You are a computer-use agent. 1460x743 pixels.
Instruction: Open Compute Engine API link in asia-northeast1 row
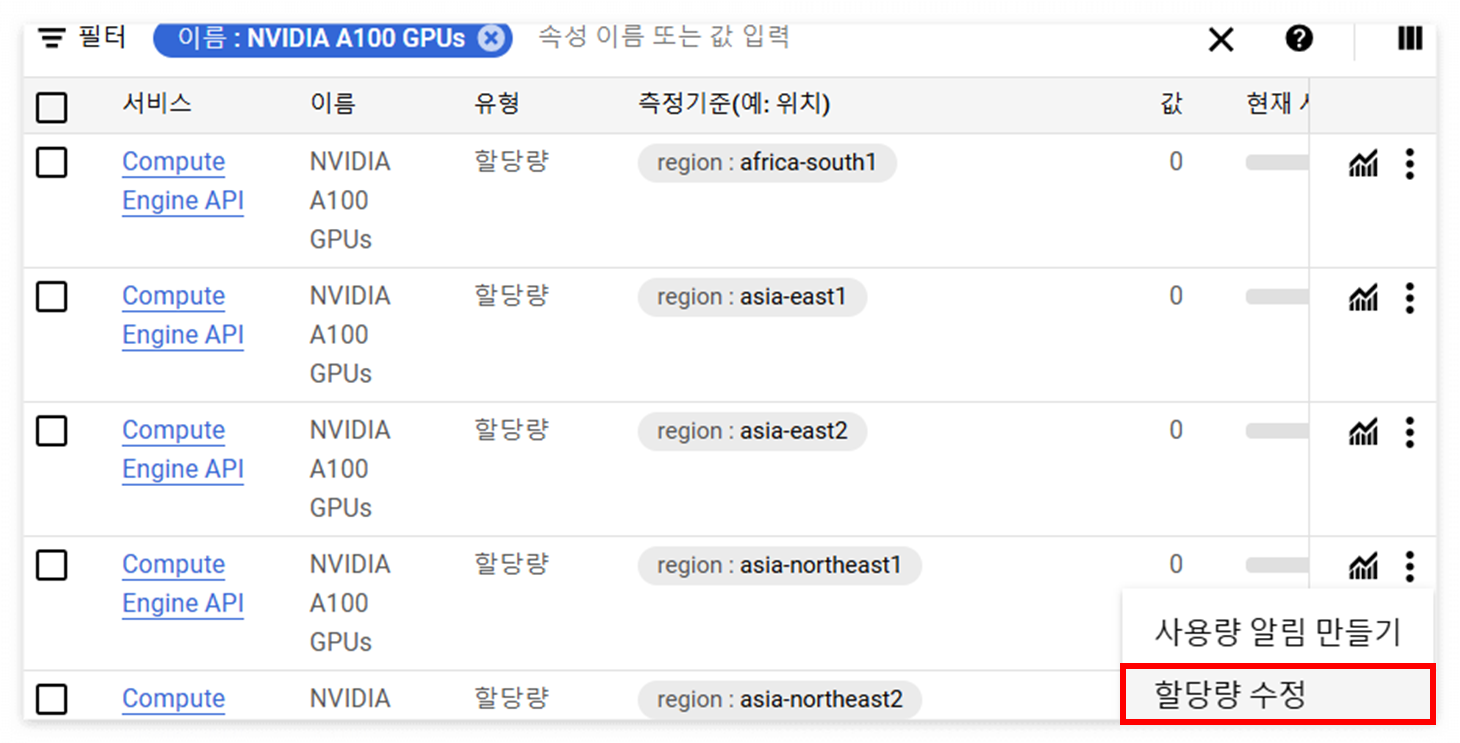(x=183, y=584)
